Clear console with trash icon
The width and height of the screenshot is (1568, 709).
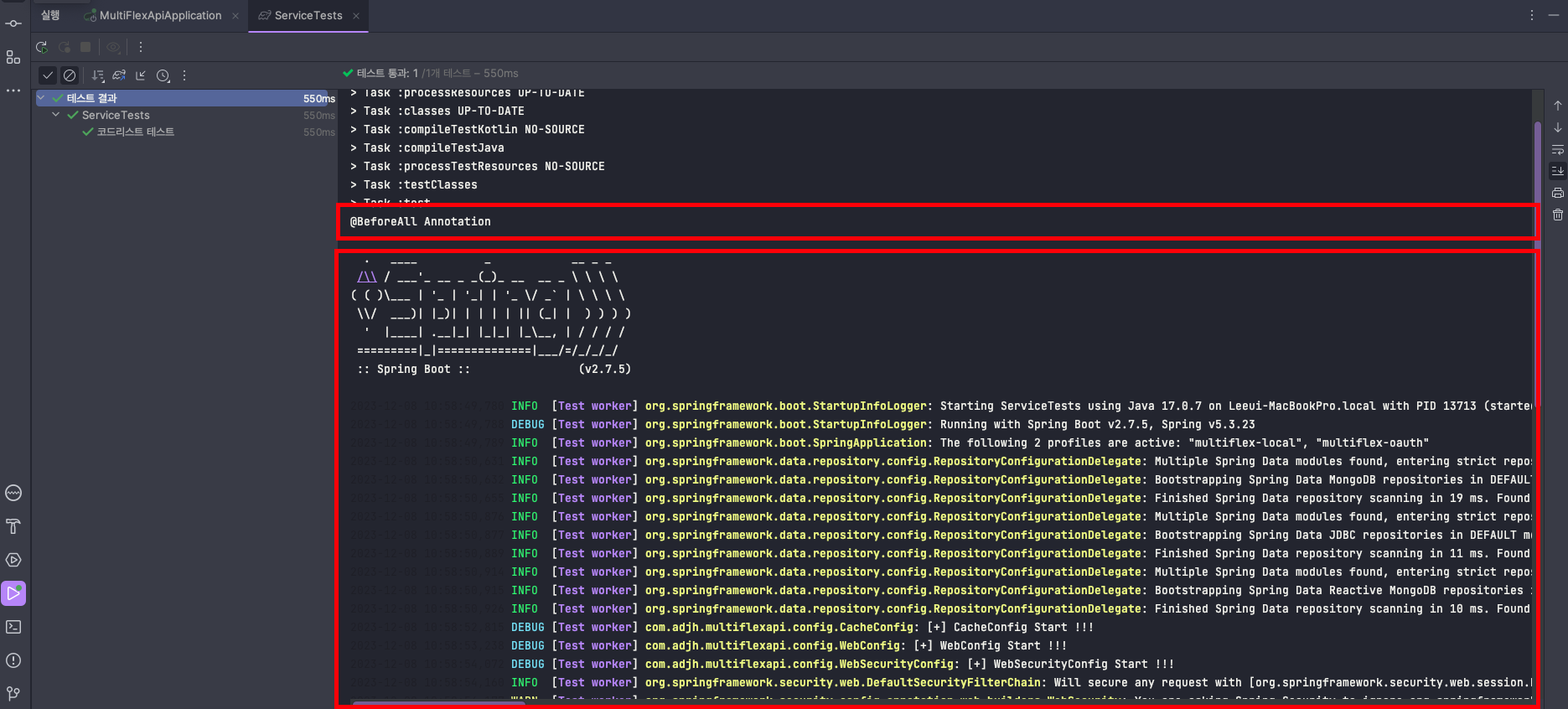(1557, 215)
